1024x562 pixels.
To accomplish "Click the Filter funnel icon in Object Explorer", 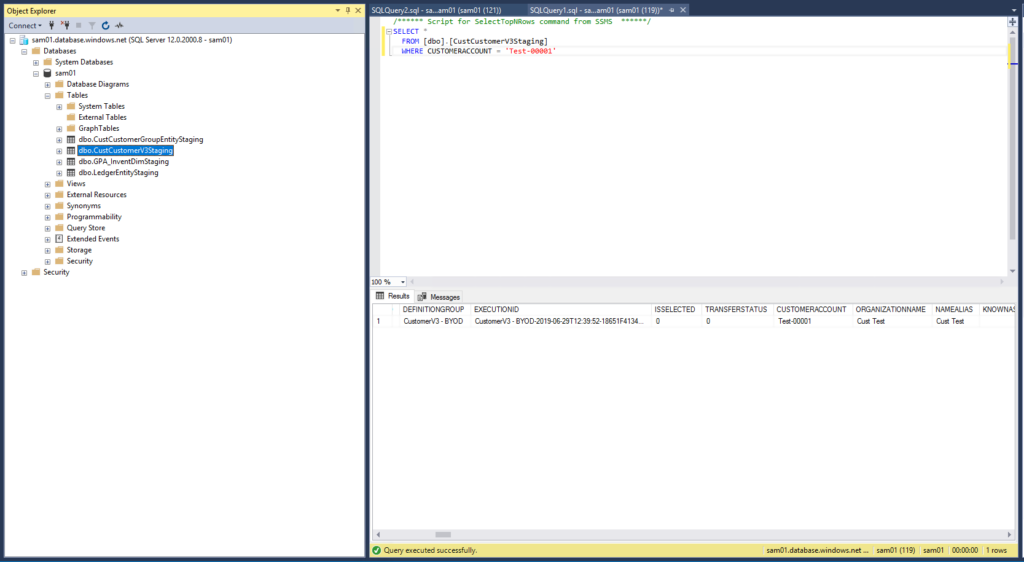I will tap(92, 25).
